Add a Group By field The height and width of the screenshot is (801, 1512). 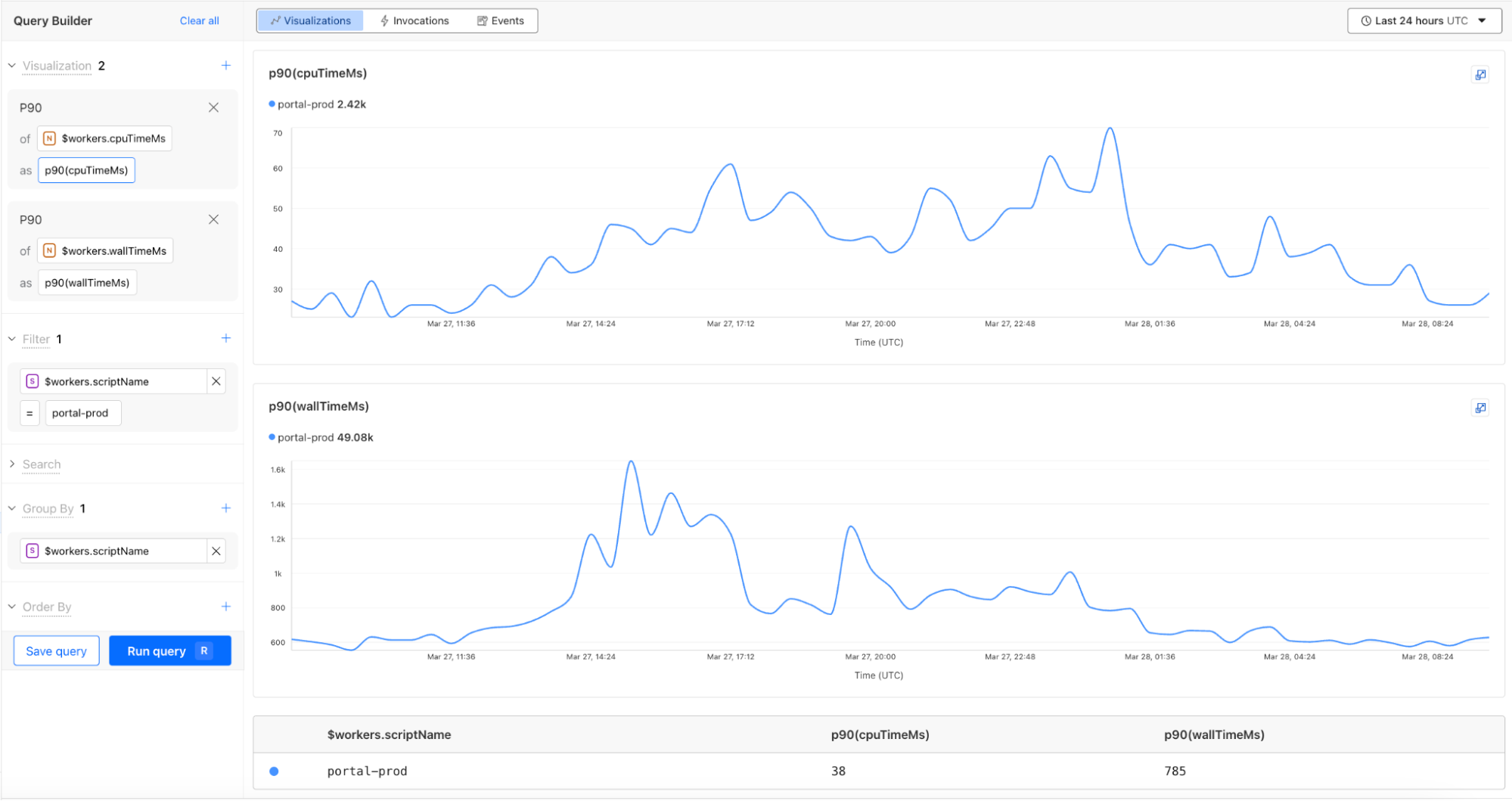225,508
